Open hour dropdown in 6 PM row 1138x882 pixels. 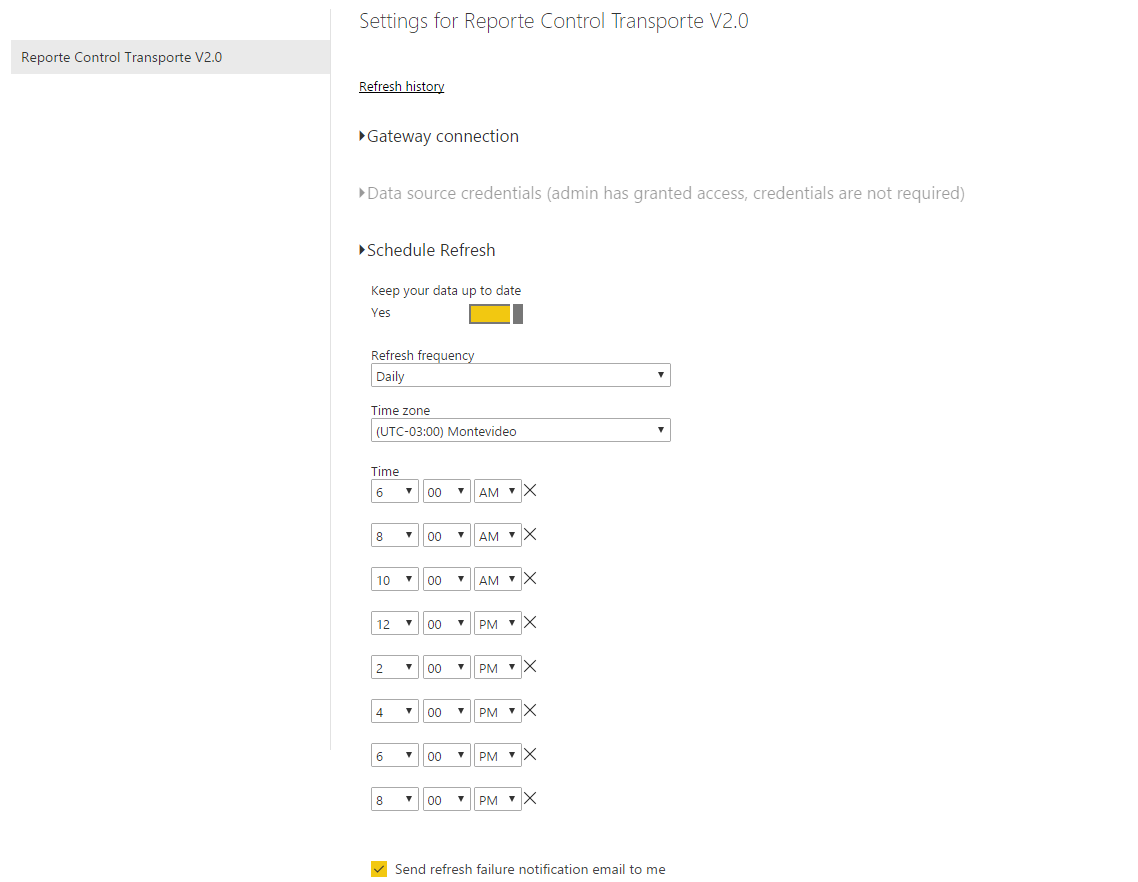(x=394, y=756)
